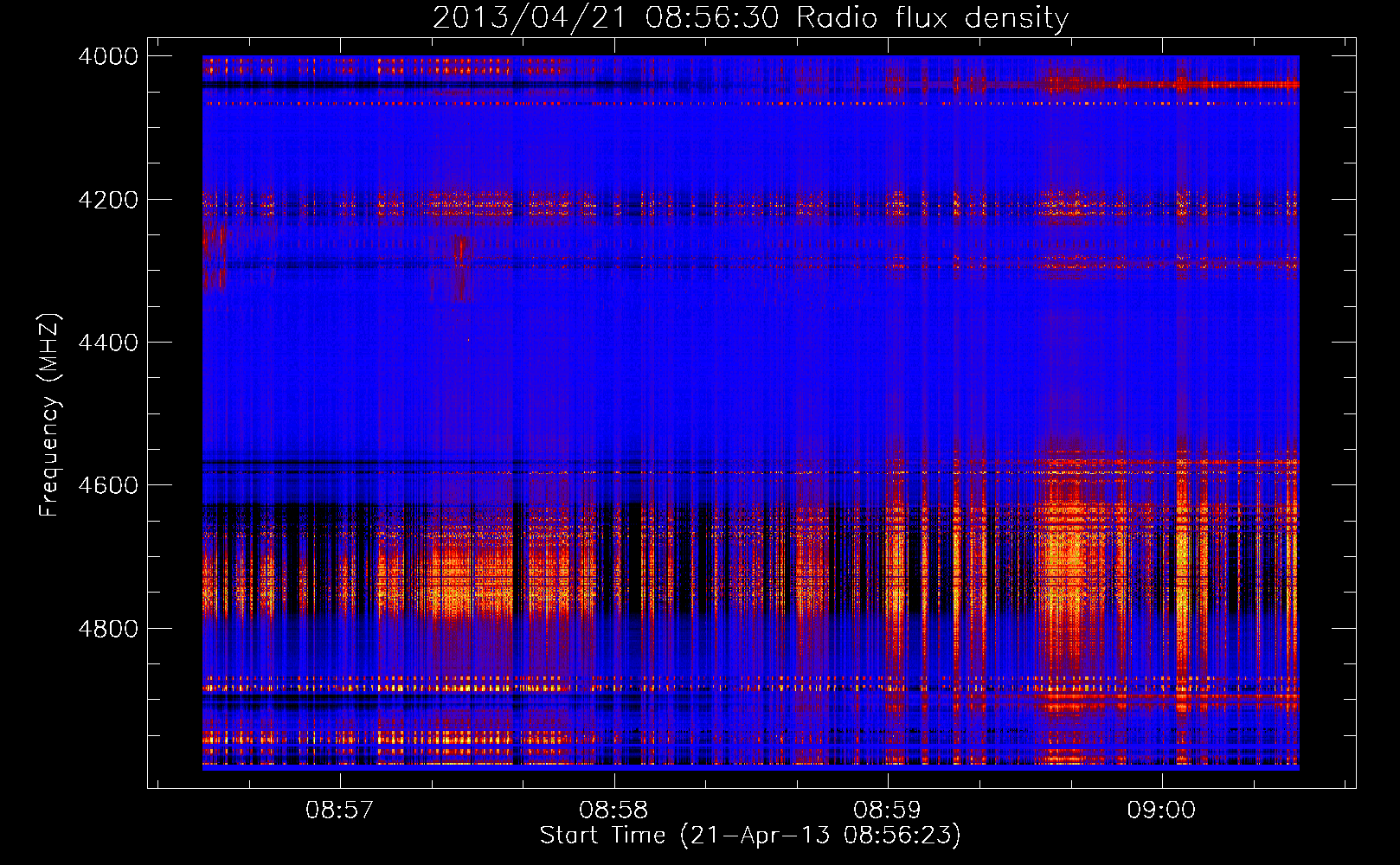Click the "Frequency (MHZ)" axis label
The image size is (1400, 865).
49,415
